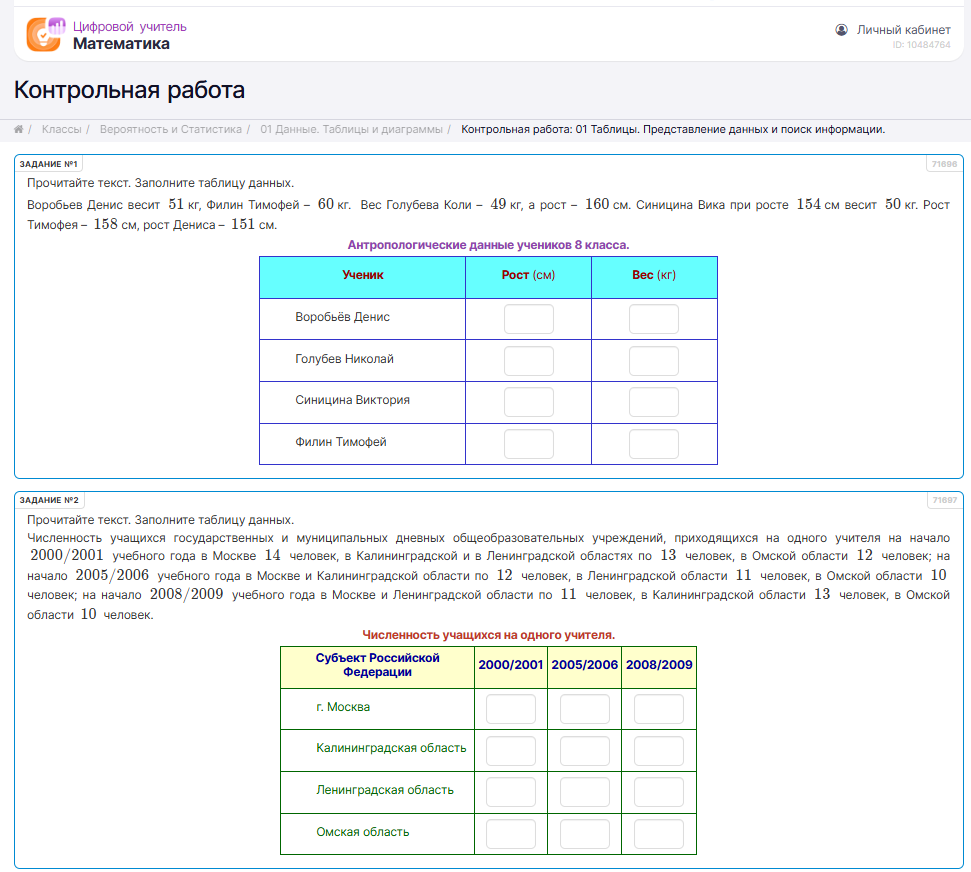
Task: Click the Математика site title
Action: pyautogui.click(x=121, y=44)
